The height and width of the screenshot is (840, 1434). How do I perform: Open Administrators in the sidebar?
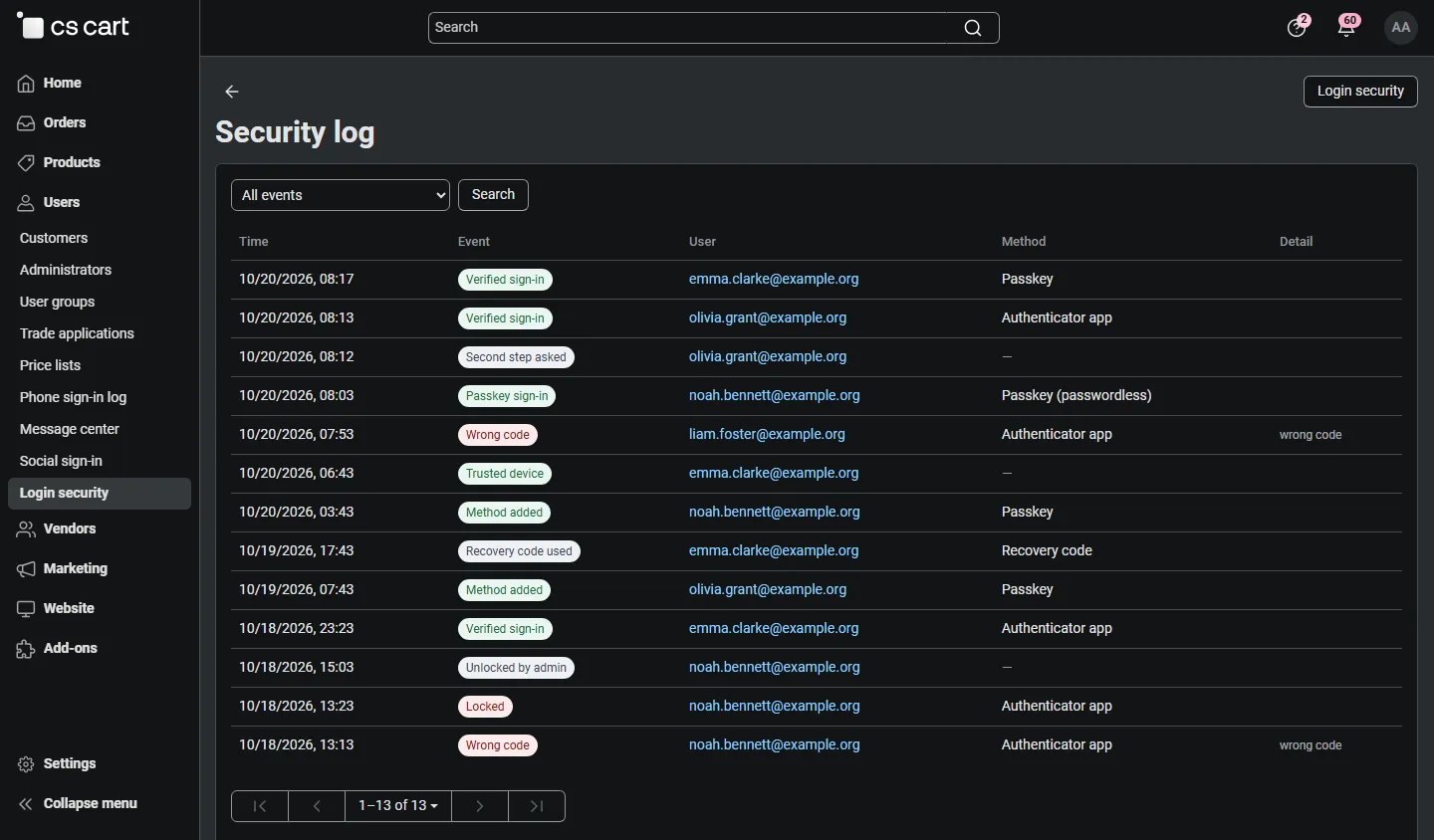pyautogui.click(x=66, y=270)
